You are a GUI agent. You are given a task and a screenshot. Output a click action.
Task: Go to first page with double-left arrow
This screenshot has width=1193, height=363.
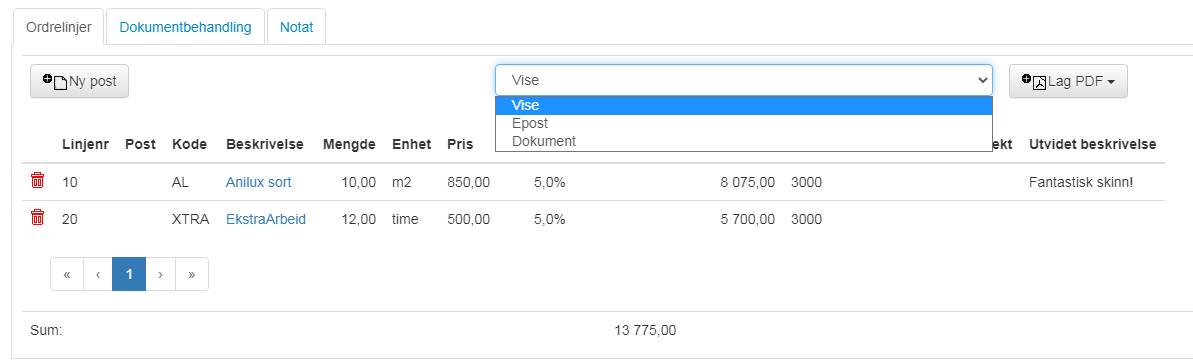click(67, 274)
